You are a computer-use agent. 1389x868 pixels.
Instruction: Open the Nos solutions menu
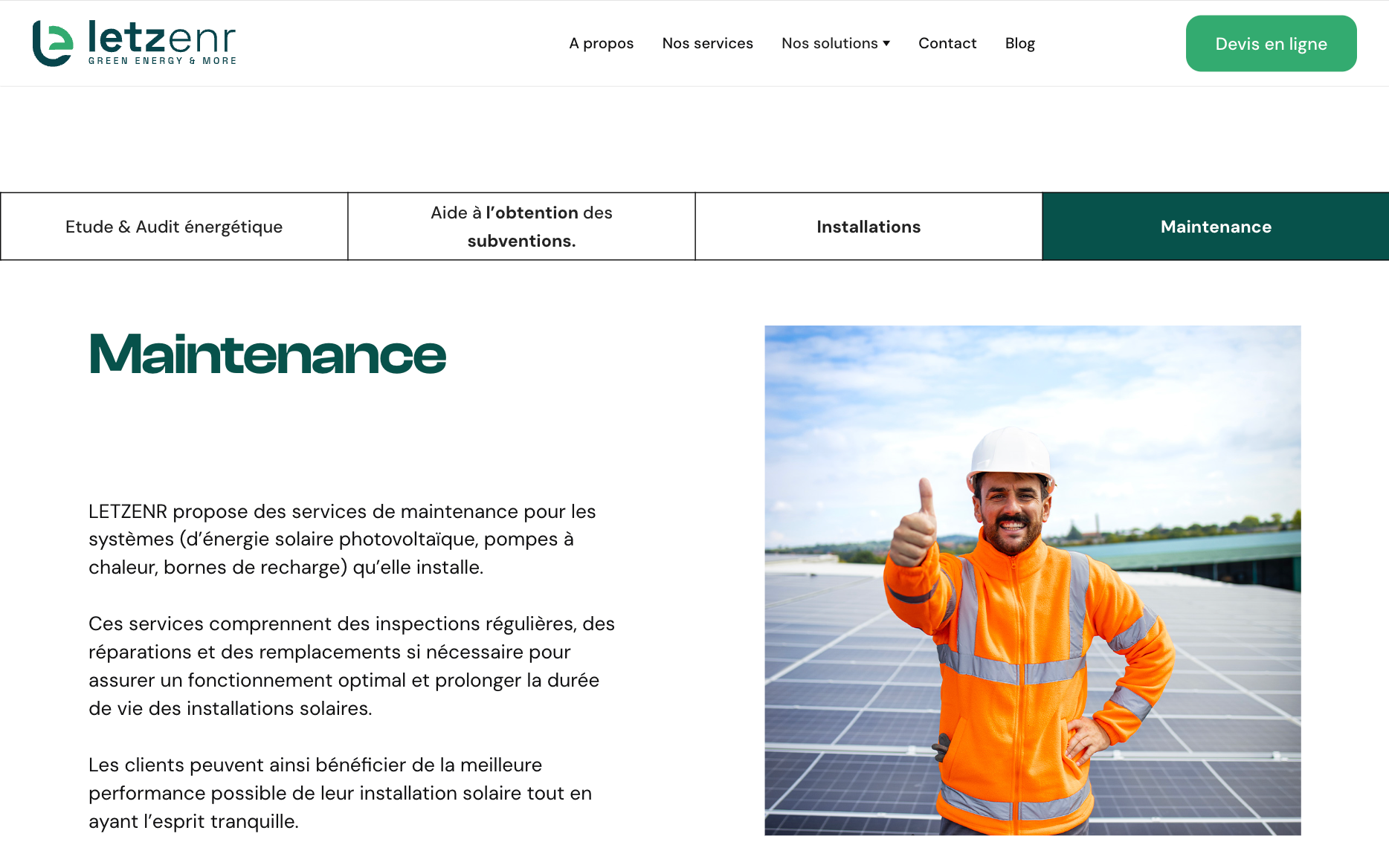coord(829,43)
